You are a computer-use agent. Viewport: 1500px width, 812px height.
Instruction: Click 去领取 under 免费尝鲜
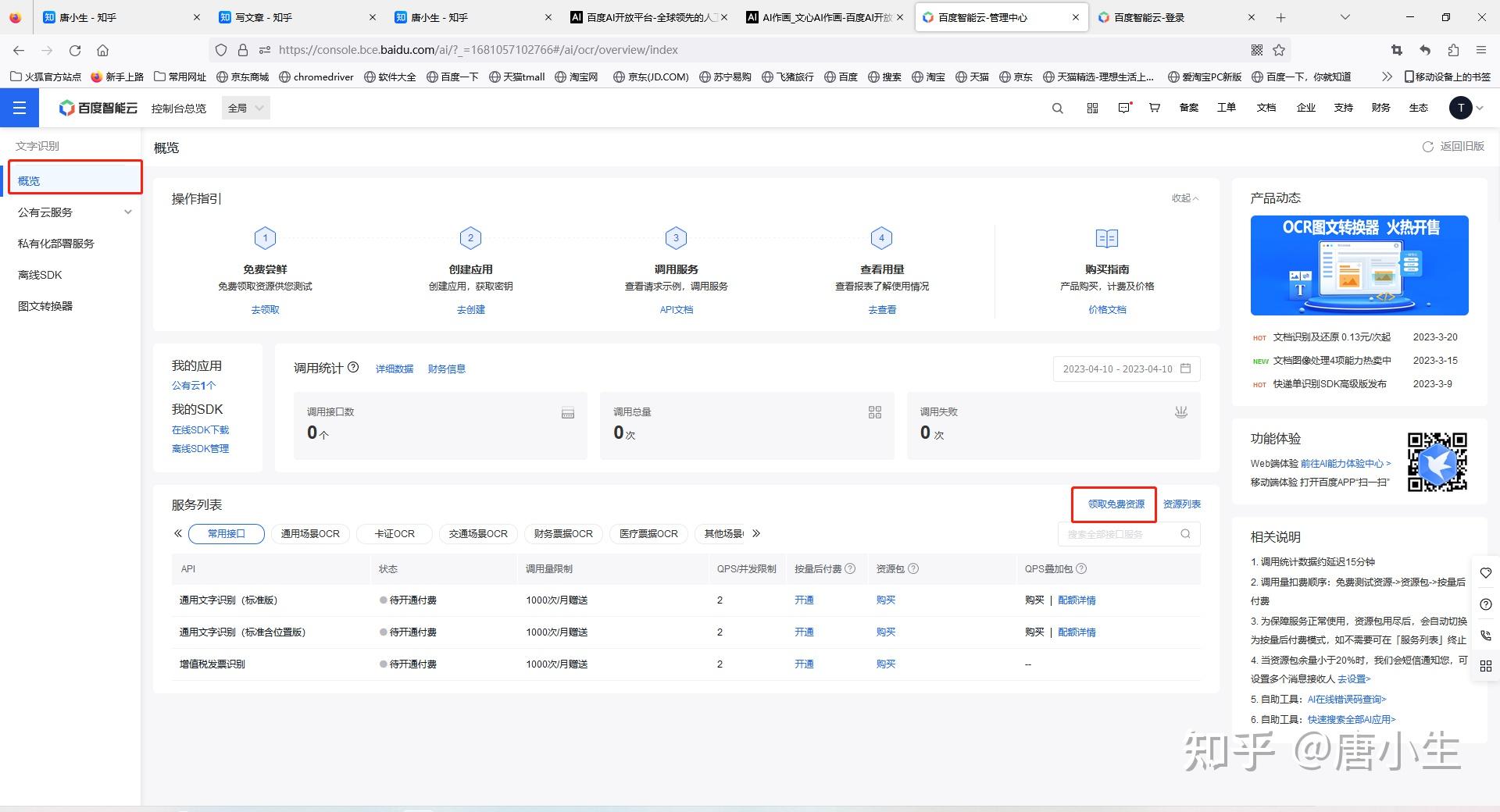[265, 310]
